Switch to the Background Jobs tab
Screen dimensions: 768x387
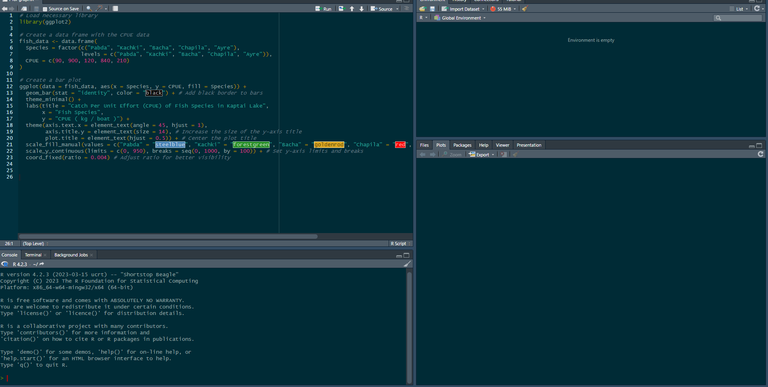coord(71,255)
